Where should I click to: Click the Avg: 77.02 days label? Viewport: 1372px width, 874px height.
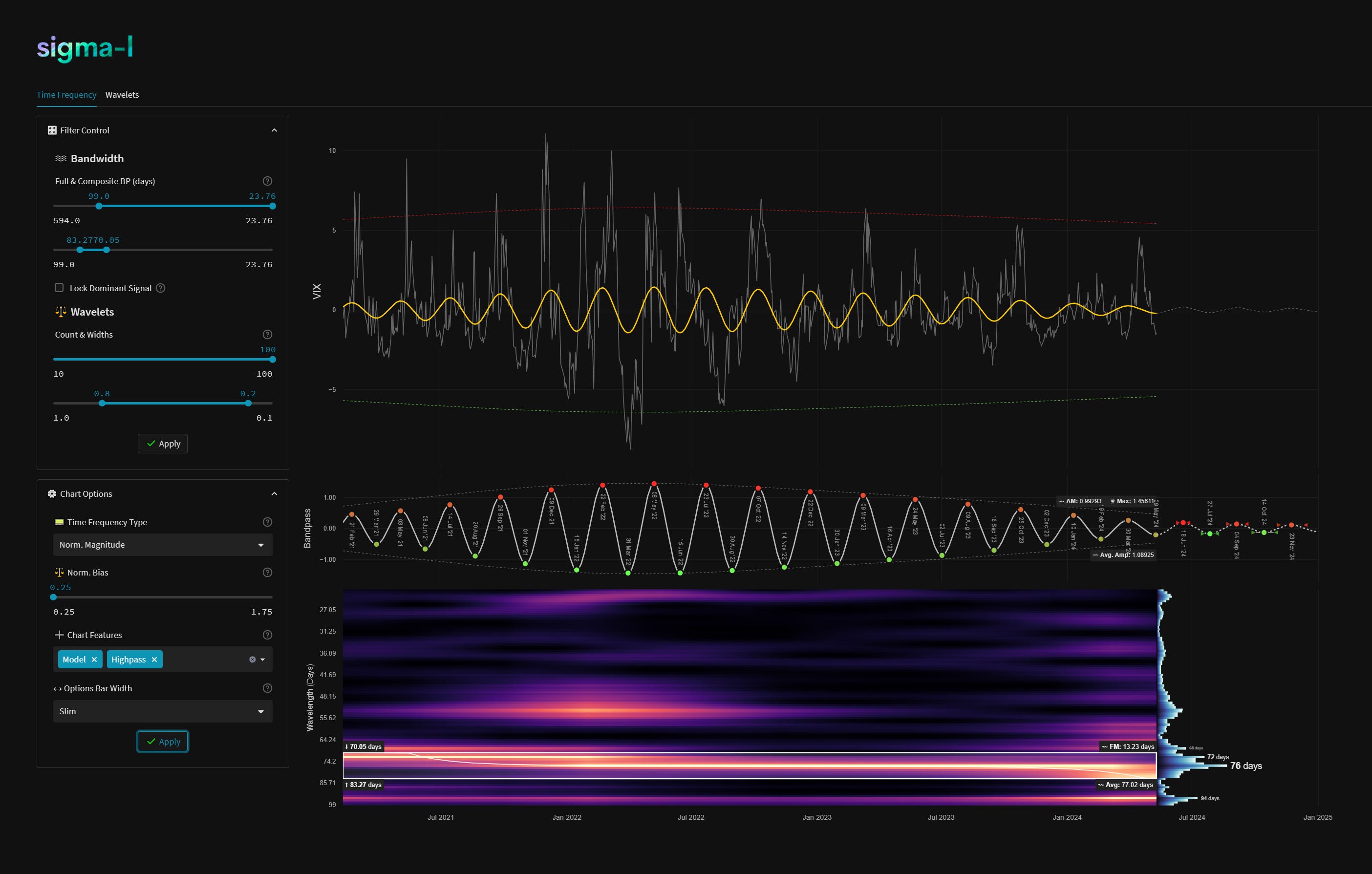click(x=1126, y=785)
